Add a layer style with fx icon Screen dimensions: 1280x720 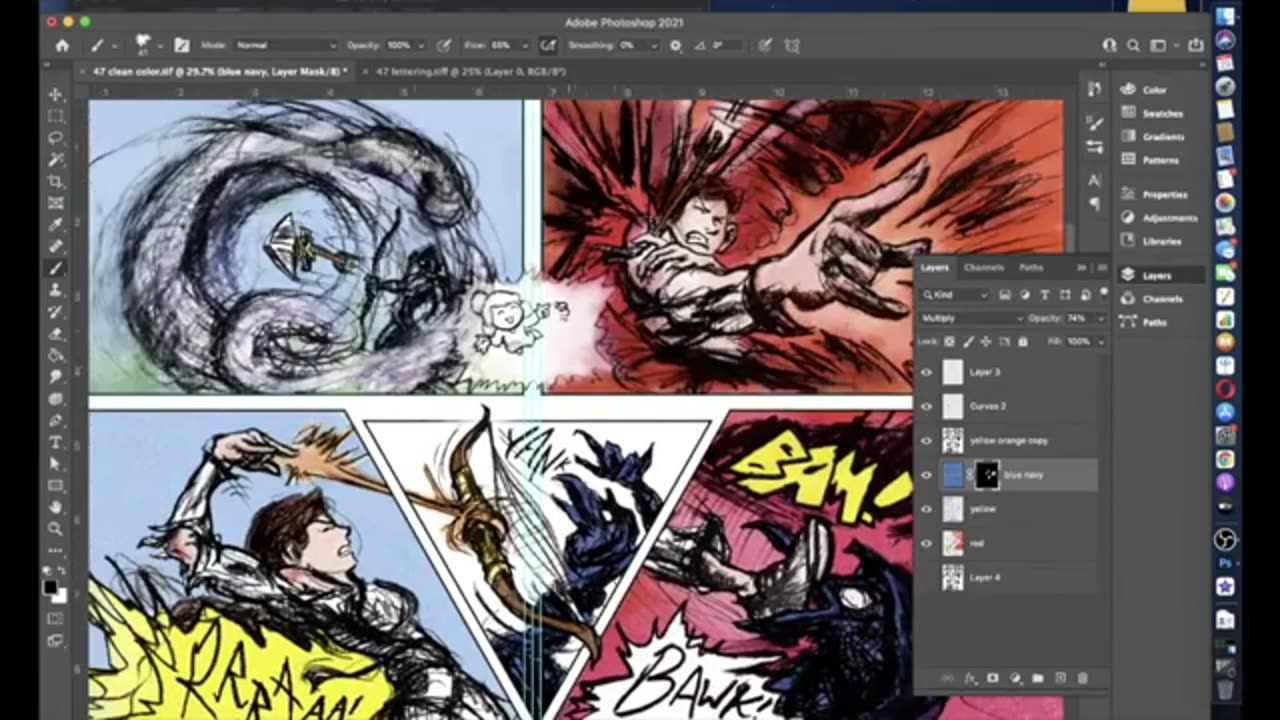[969, 678]
